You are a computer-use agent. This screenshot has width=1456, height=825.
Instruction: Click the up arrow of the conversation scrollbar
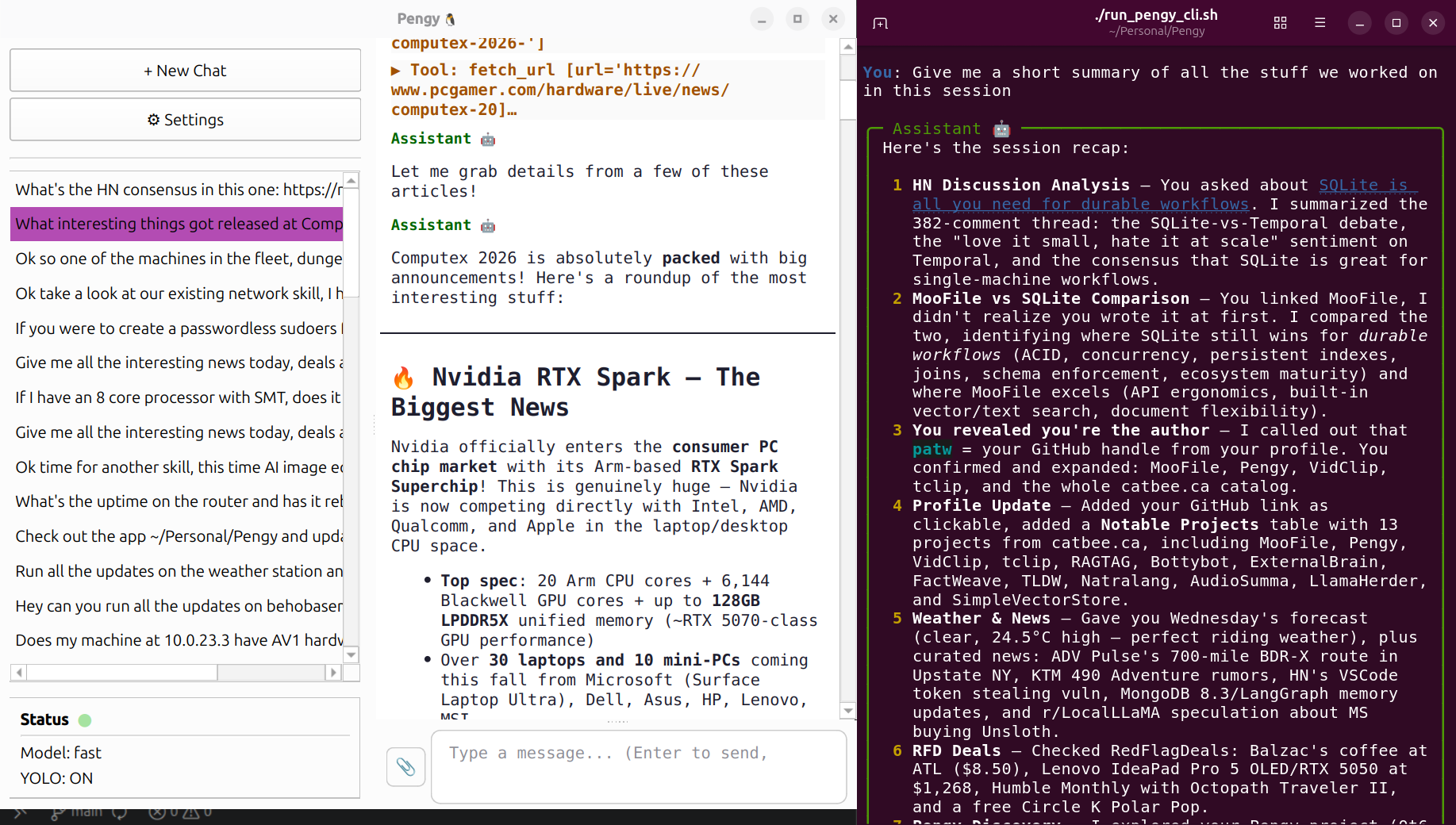coord(848,47)
